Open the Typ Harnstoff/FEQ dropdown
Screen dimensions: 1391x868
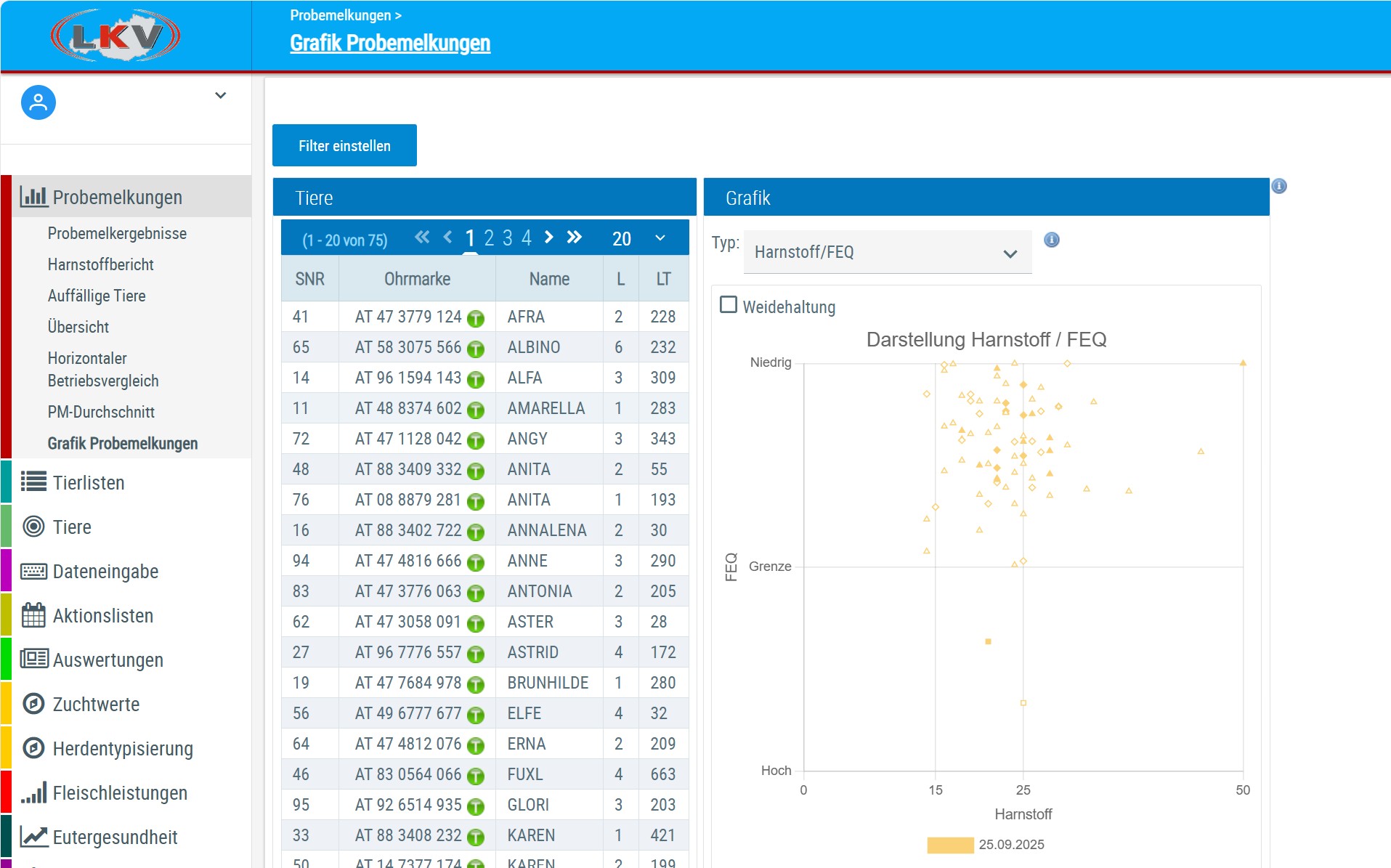click(887, 253)
